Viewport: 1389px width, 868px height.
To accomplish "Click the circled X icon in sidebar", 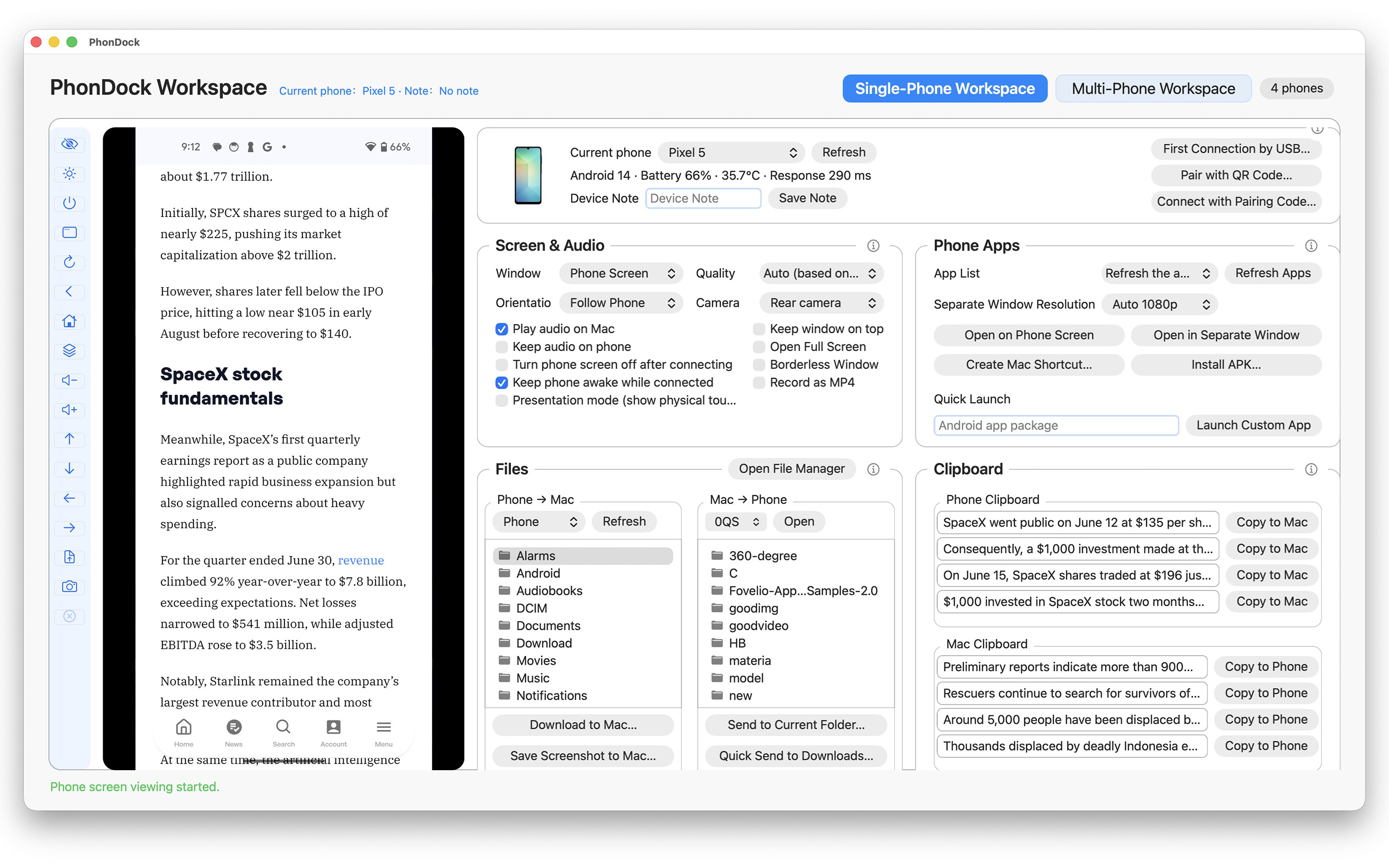I will [69, 616].
